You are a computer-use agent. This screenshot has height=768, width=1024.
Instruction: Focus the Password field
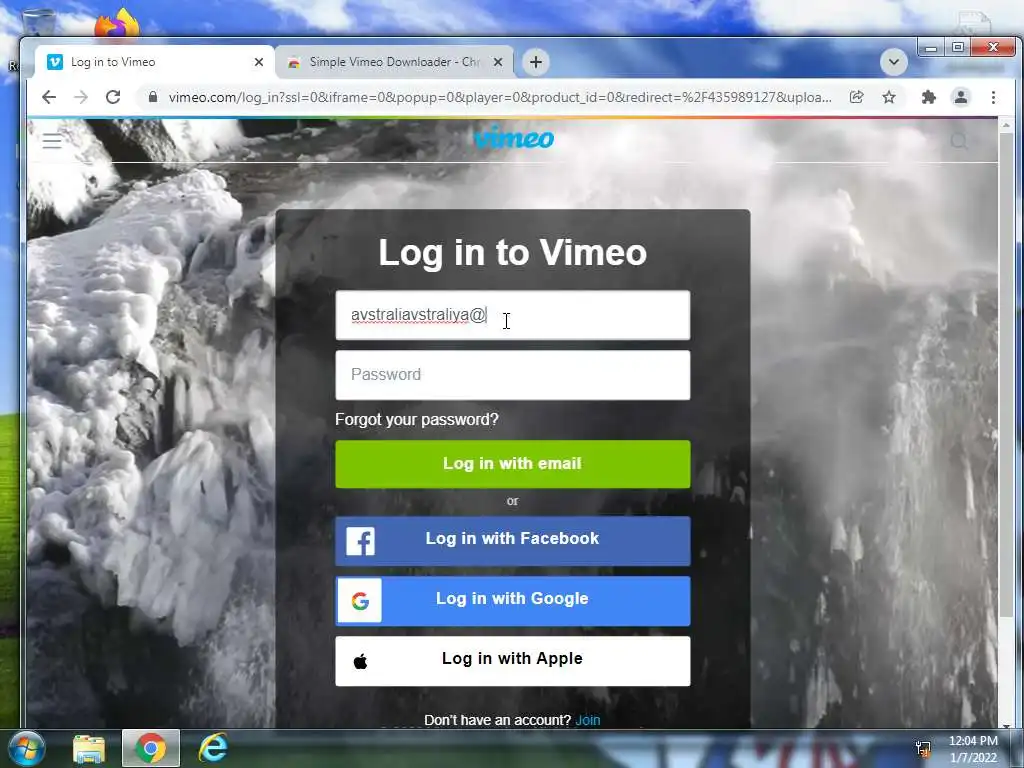click(x=513, y=375)
